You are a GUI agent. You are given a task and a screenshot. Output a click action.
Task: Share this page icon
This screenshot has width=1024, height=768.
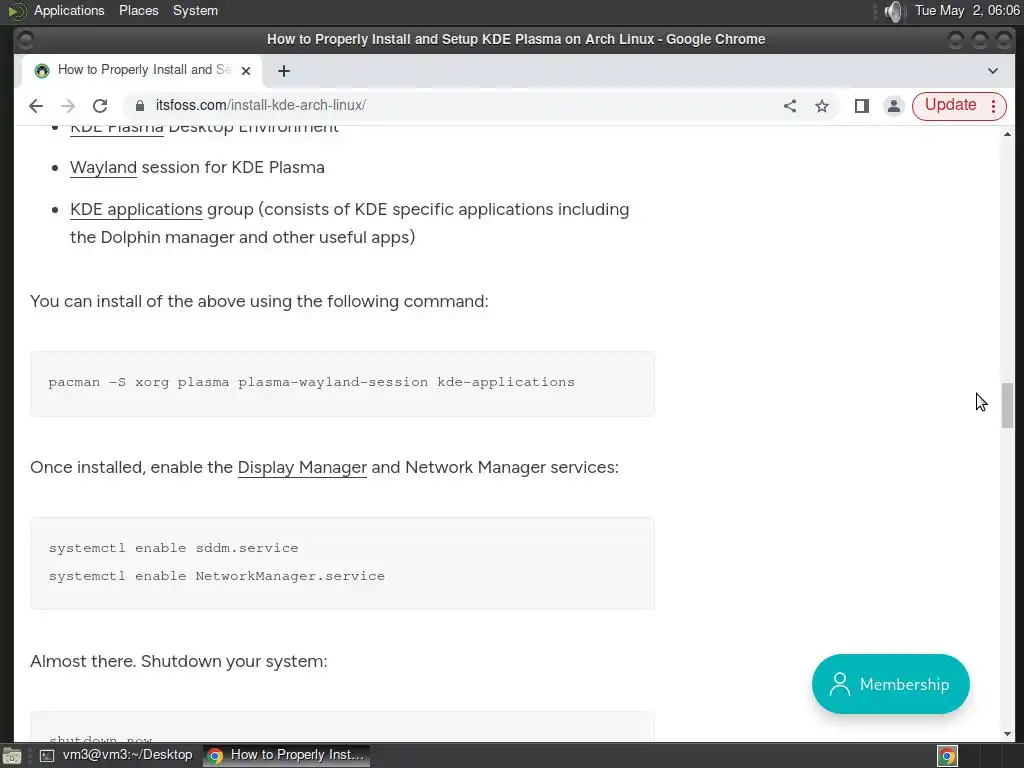pyautogui.click(x=790, y=106)
